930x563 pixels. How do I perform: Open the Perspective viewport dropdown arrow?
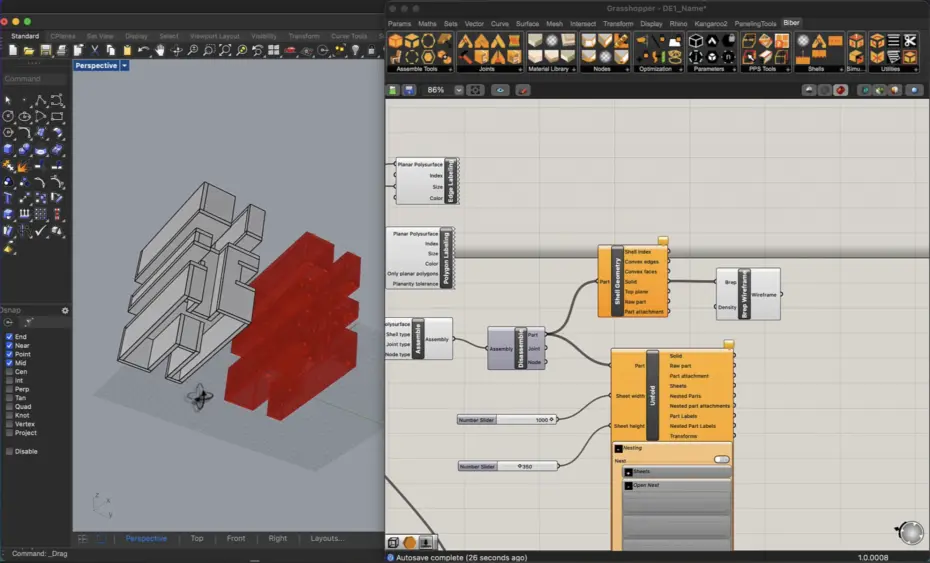[125, 65]
